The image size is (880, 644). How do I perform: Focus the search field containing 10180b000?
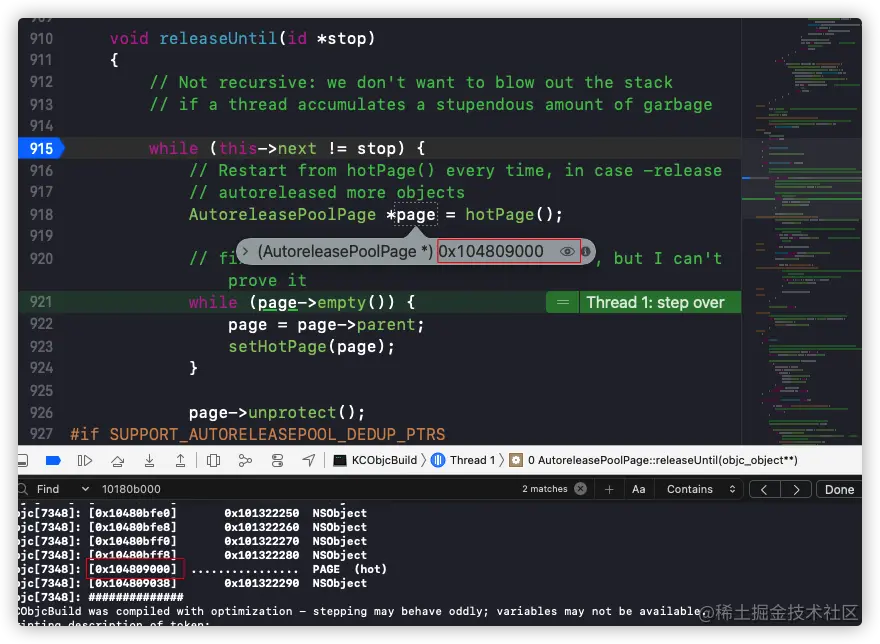pos(309,489)
